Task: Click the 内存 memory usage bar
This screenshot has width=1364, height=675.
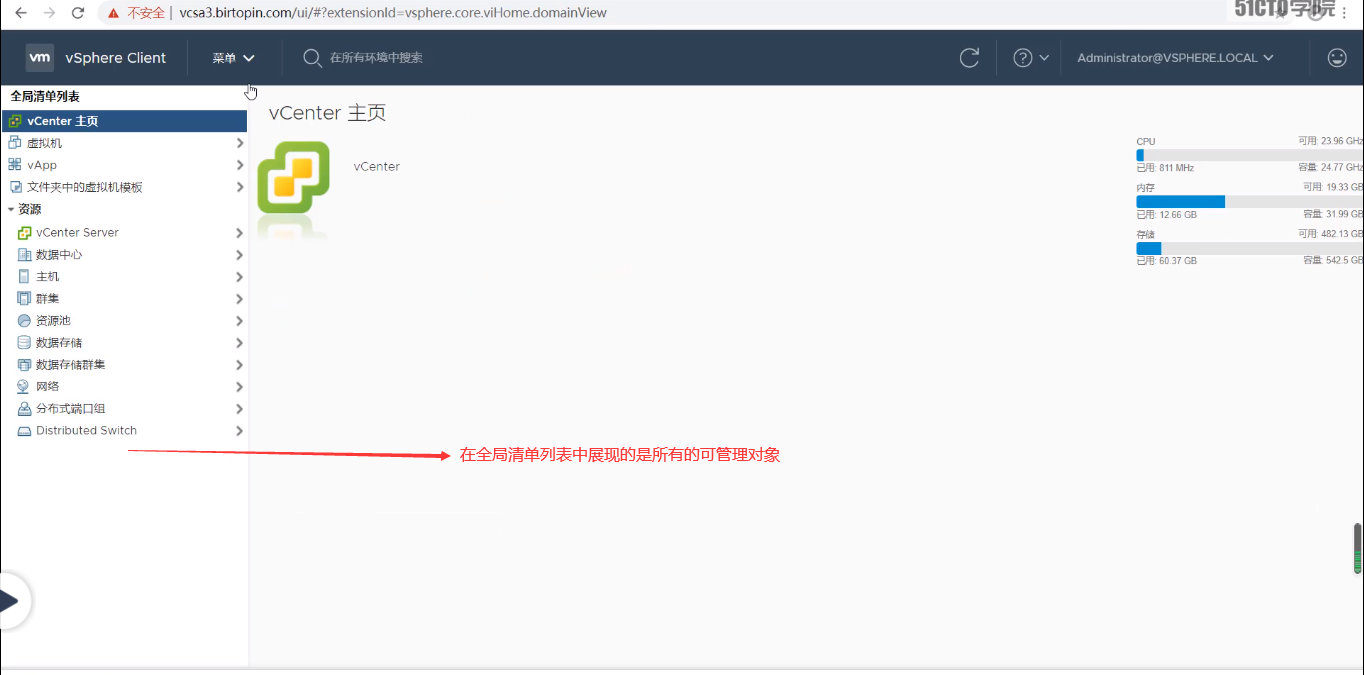Action: pos(1250,201)
